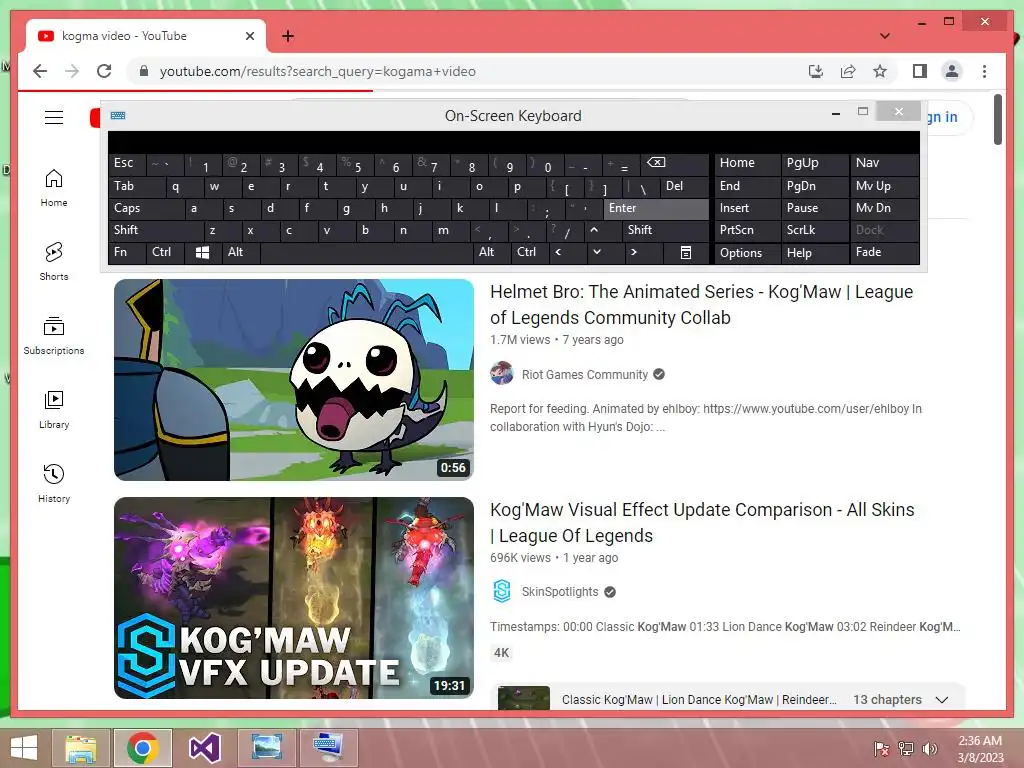This screenshot has height=768, width=1024.
Task: Open History in the YouTube sidebar
Action: coord(54,484)
